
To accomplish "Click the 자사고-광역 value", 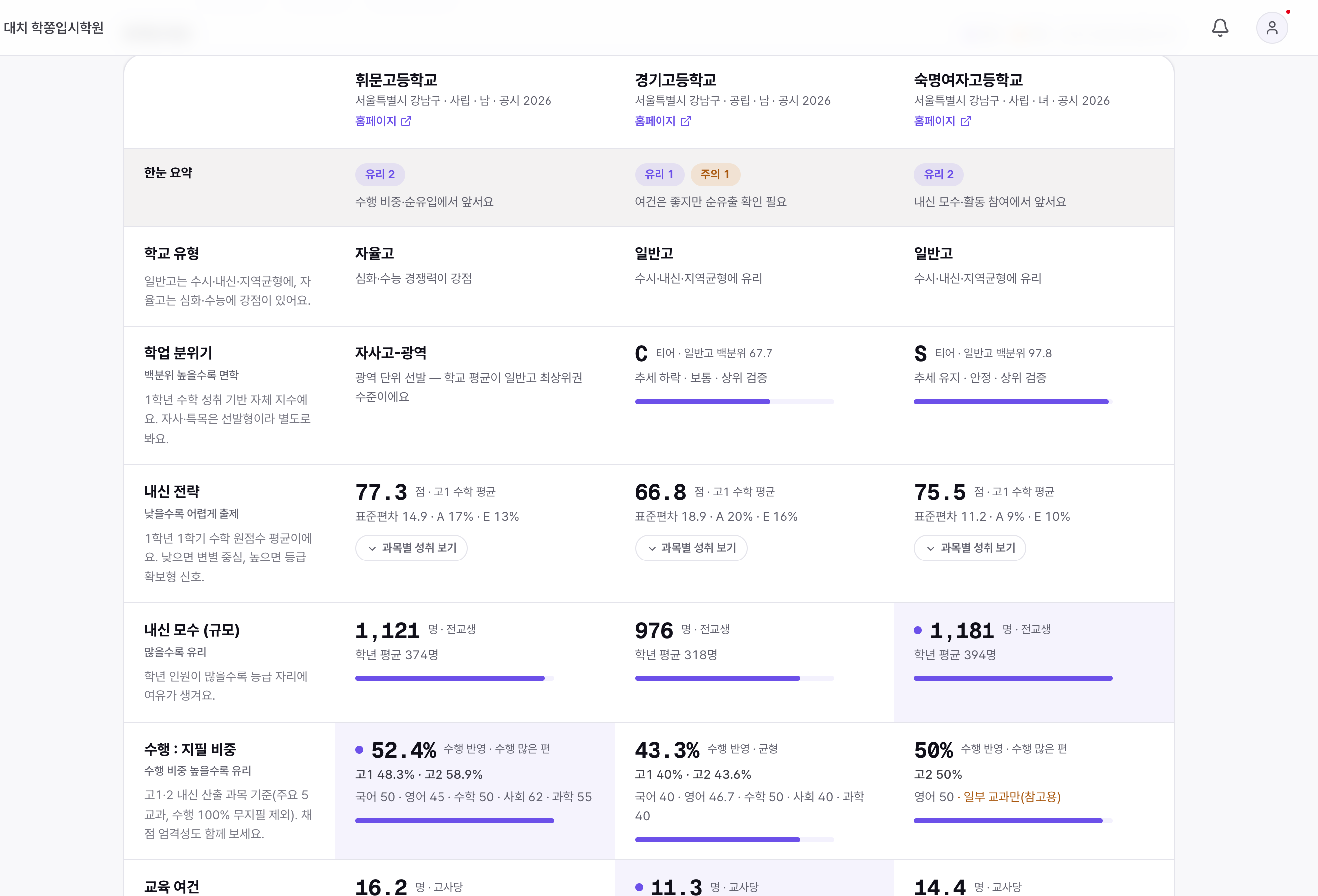I will pos(391,353).
